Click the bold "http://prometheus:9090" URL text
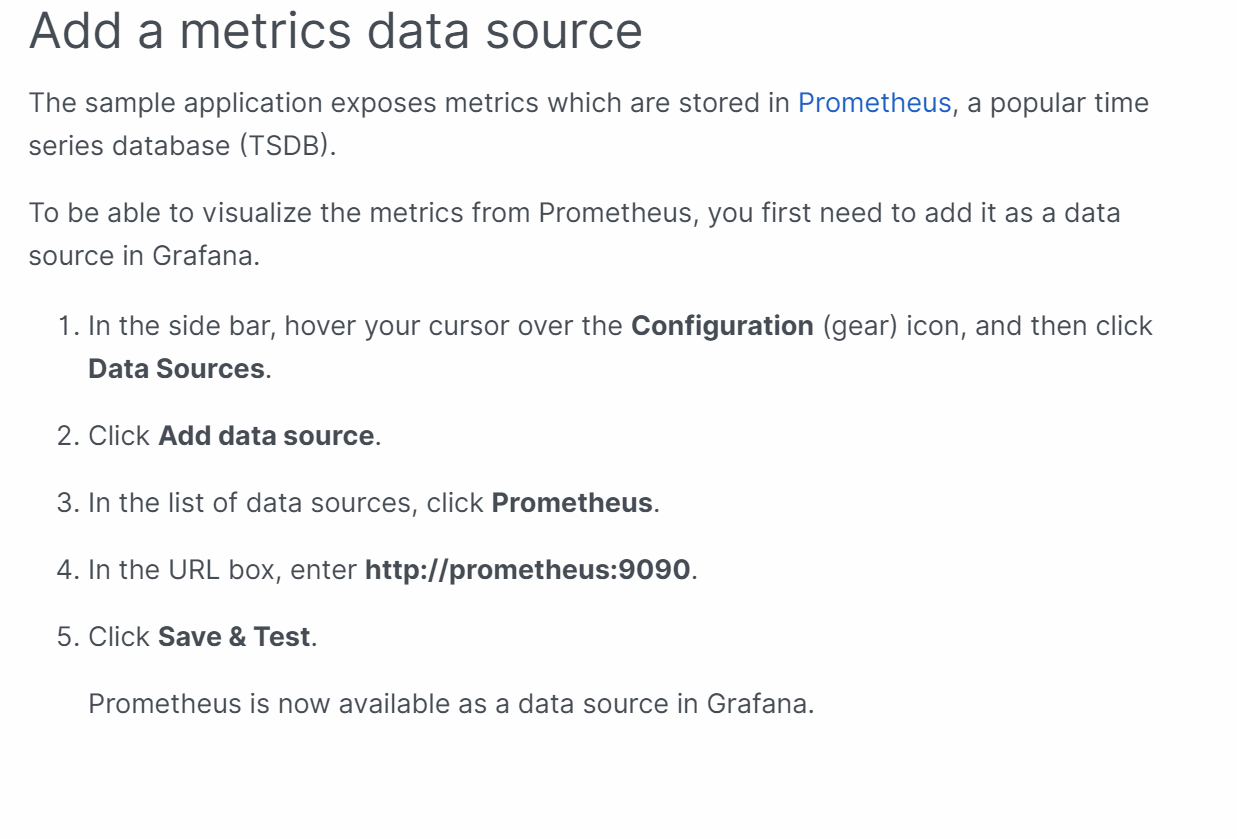 (x=527, y=570)
